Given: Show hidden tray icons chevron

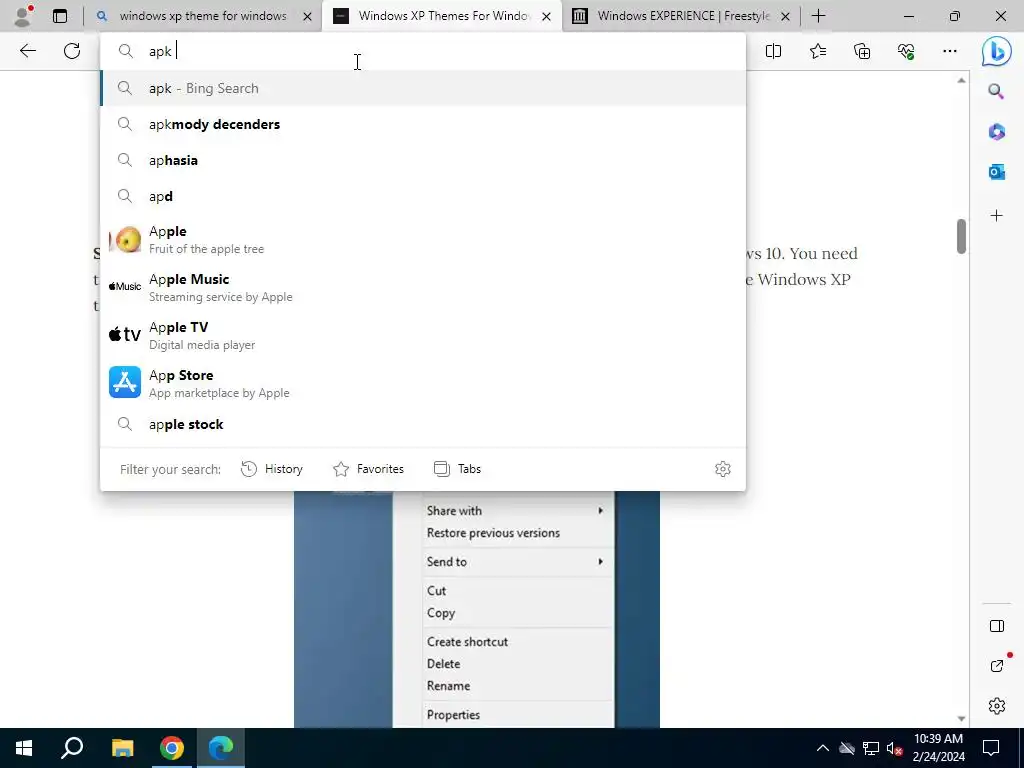Looking at the screenshot, I should [x=823, y=748].
